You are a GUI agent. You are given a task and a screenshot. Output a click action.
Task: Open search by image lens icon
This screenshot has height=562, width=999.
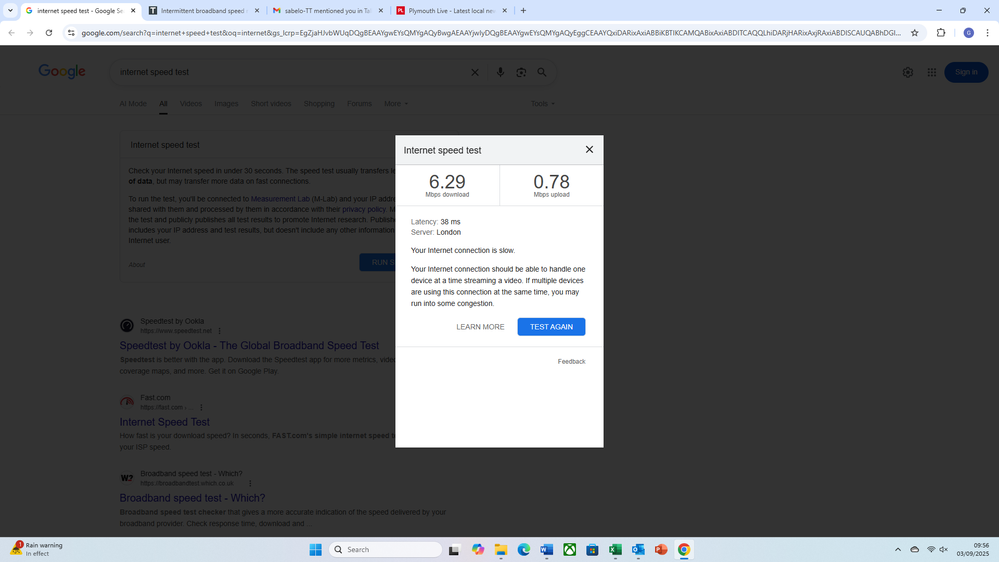pos(521,73)
